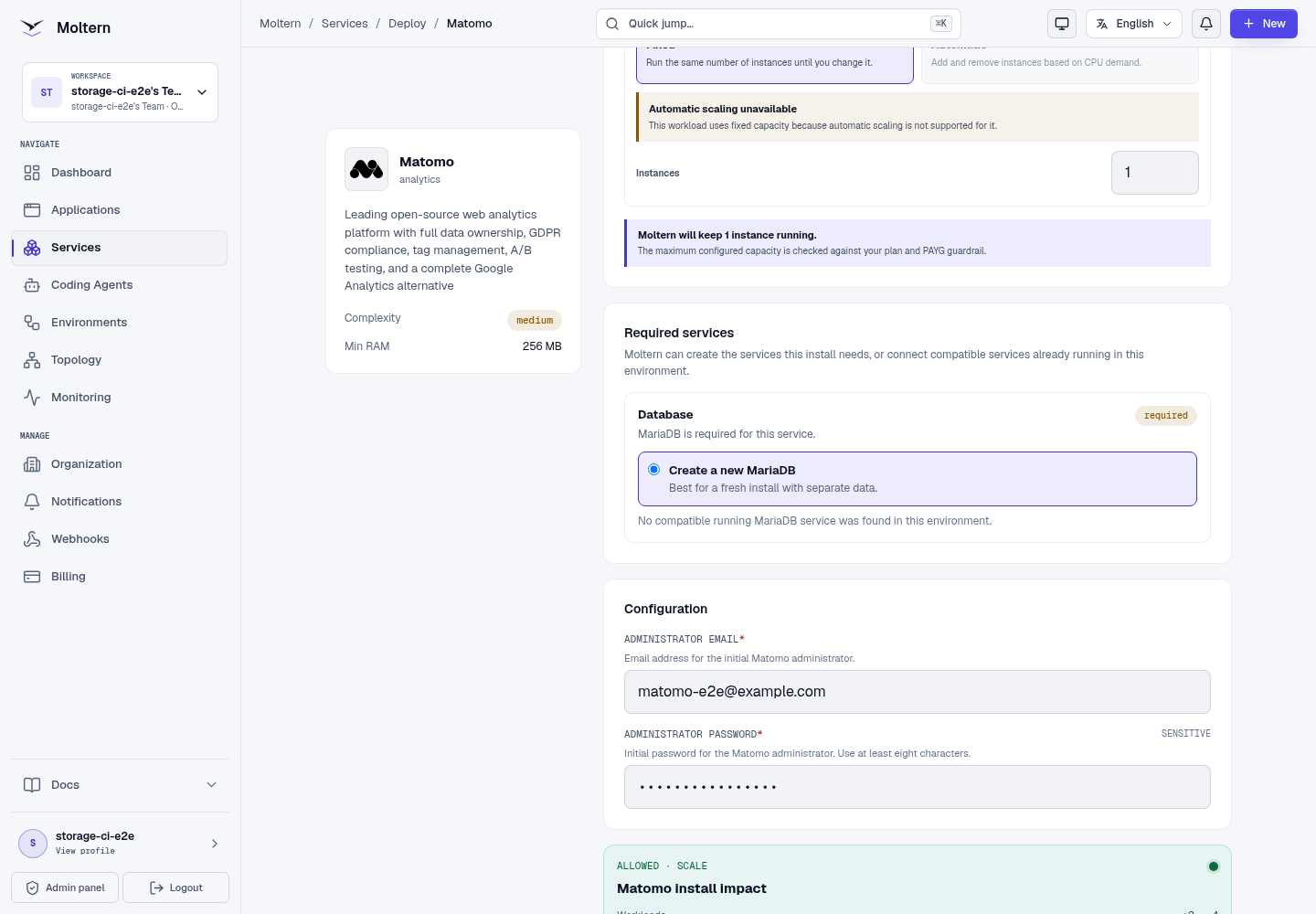This screenshot has height=914, width=1316.
Task: Open Dashboard from the sidebar
Action: [x=119, y=173]
